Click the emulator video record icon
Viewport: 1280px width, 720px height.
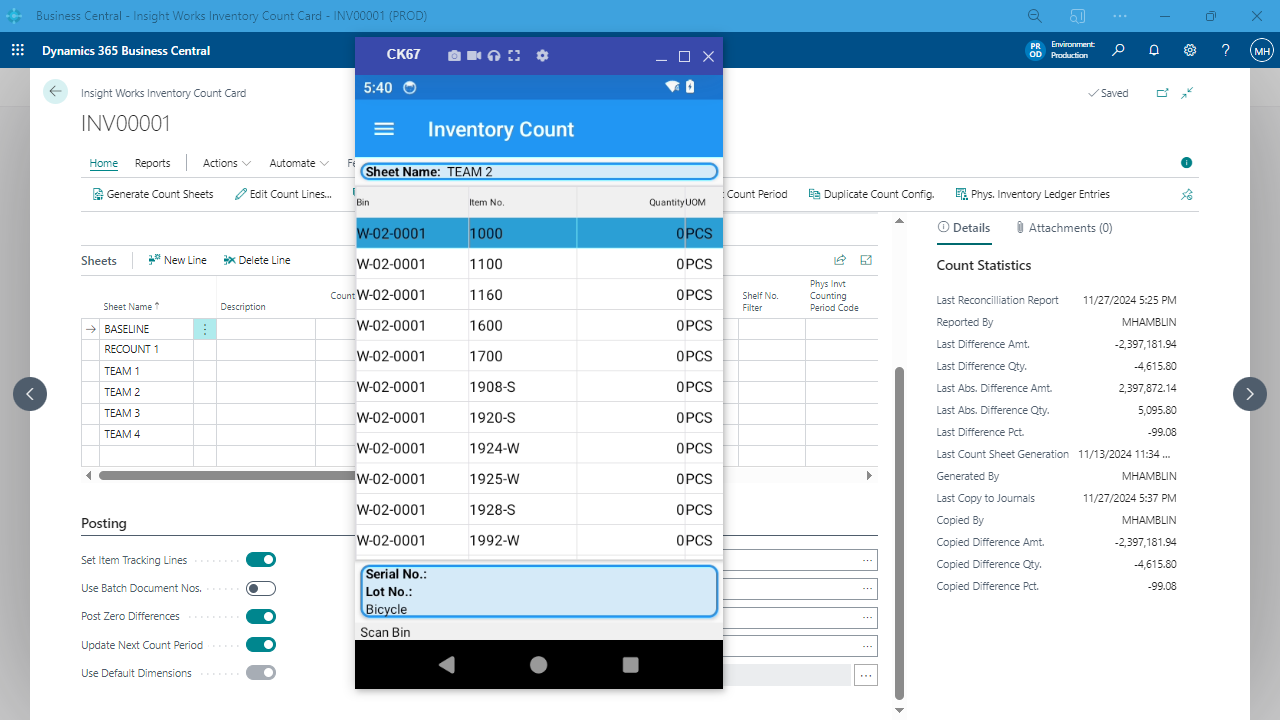tap(473, 55)
